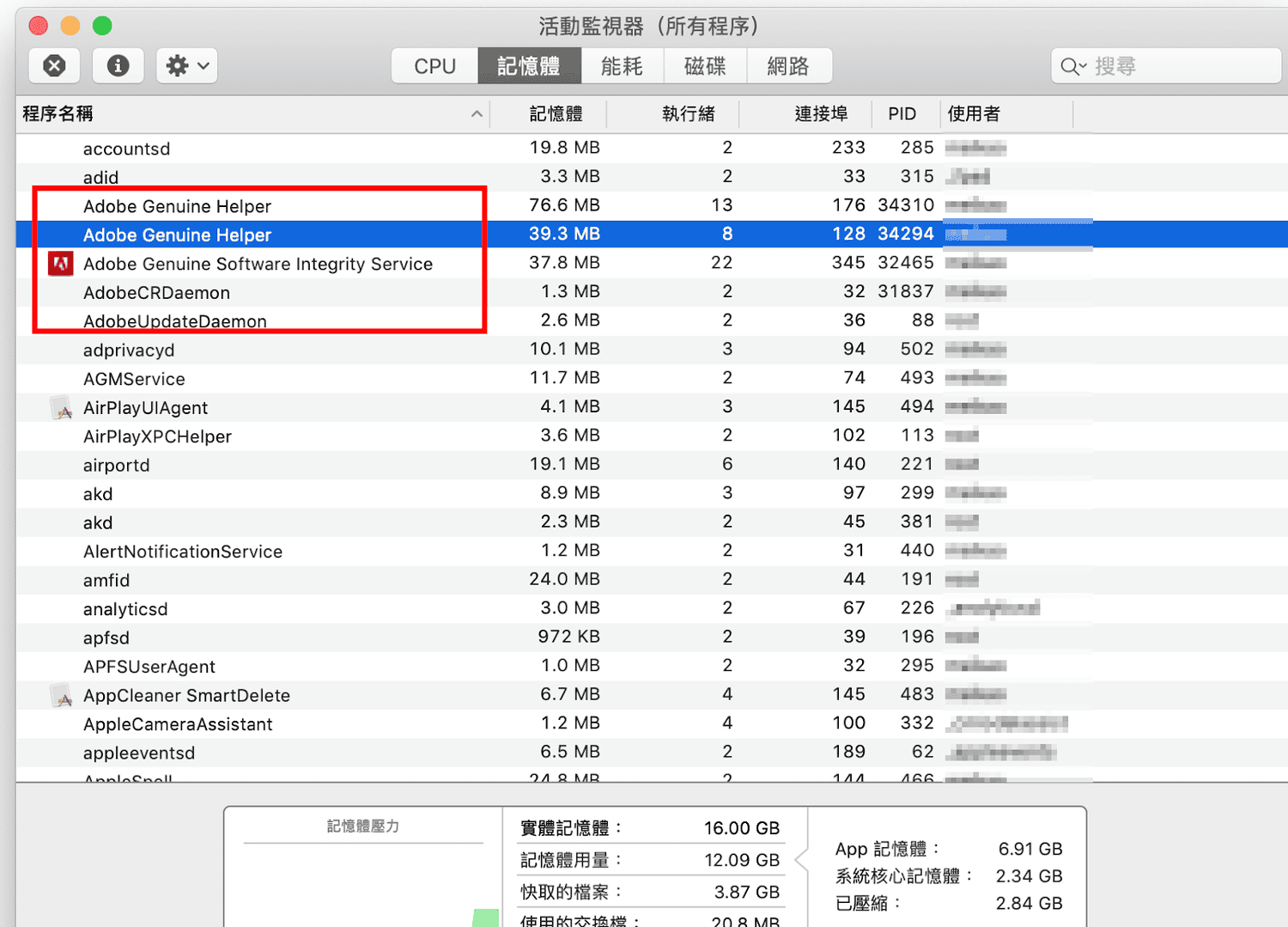Select the AirPlayXPCHelper process row
Screen dimensions: 1288x927
pos(652,436)
